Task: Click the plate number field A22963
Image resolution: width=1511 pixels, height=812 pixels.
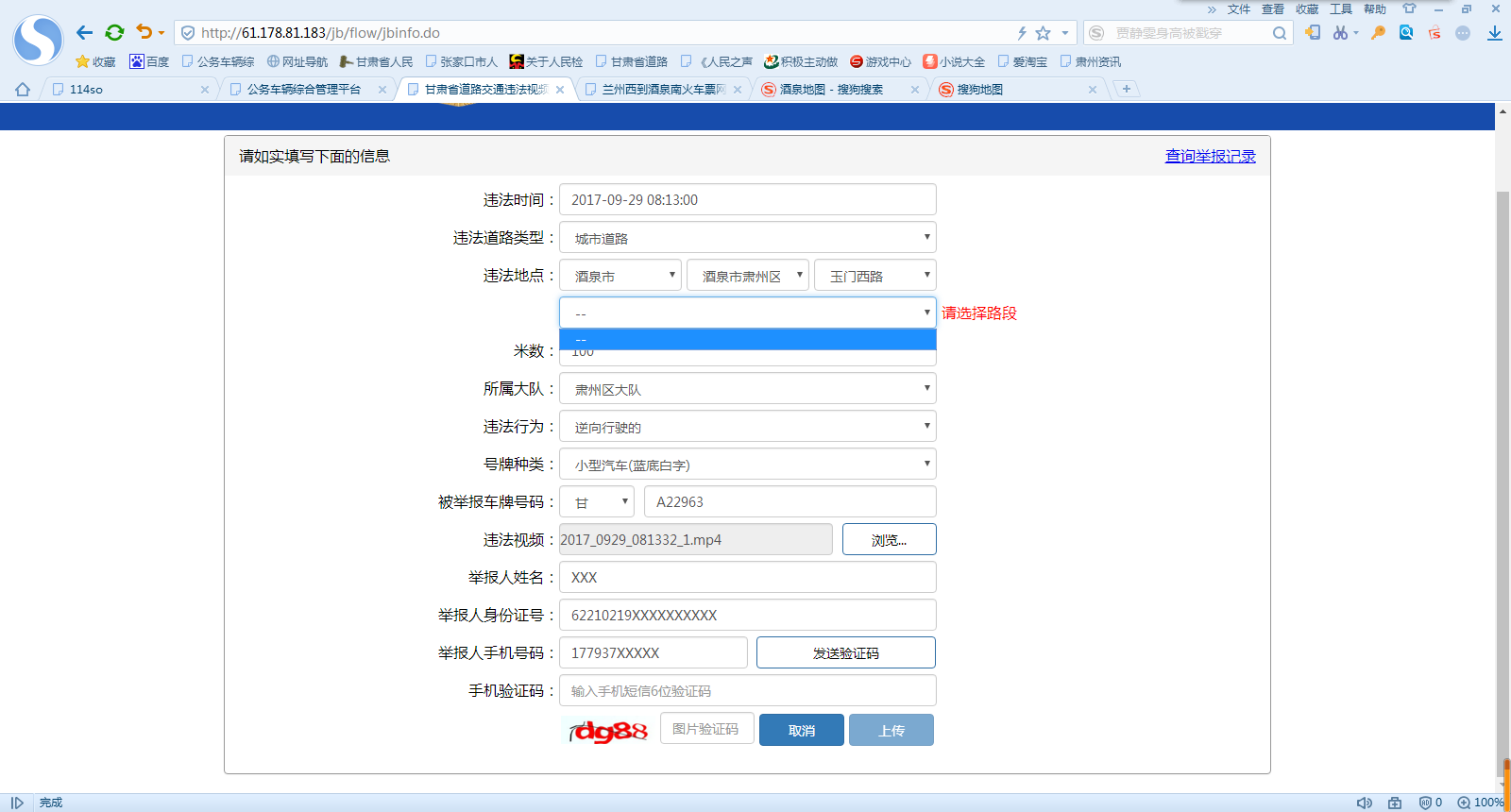Action: click(x=790, y=502)
